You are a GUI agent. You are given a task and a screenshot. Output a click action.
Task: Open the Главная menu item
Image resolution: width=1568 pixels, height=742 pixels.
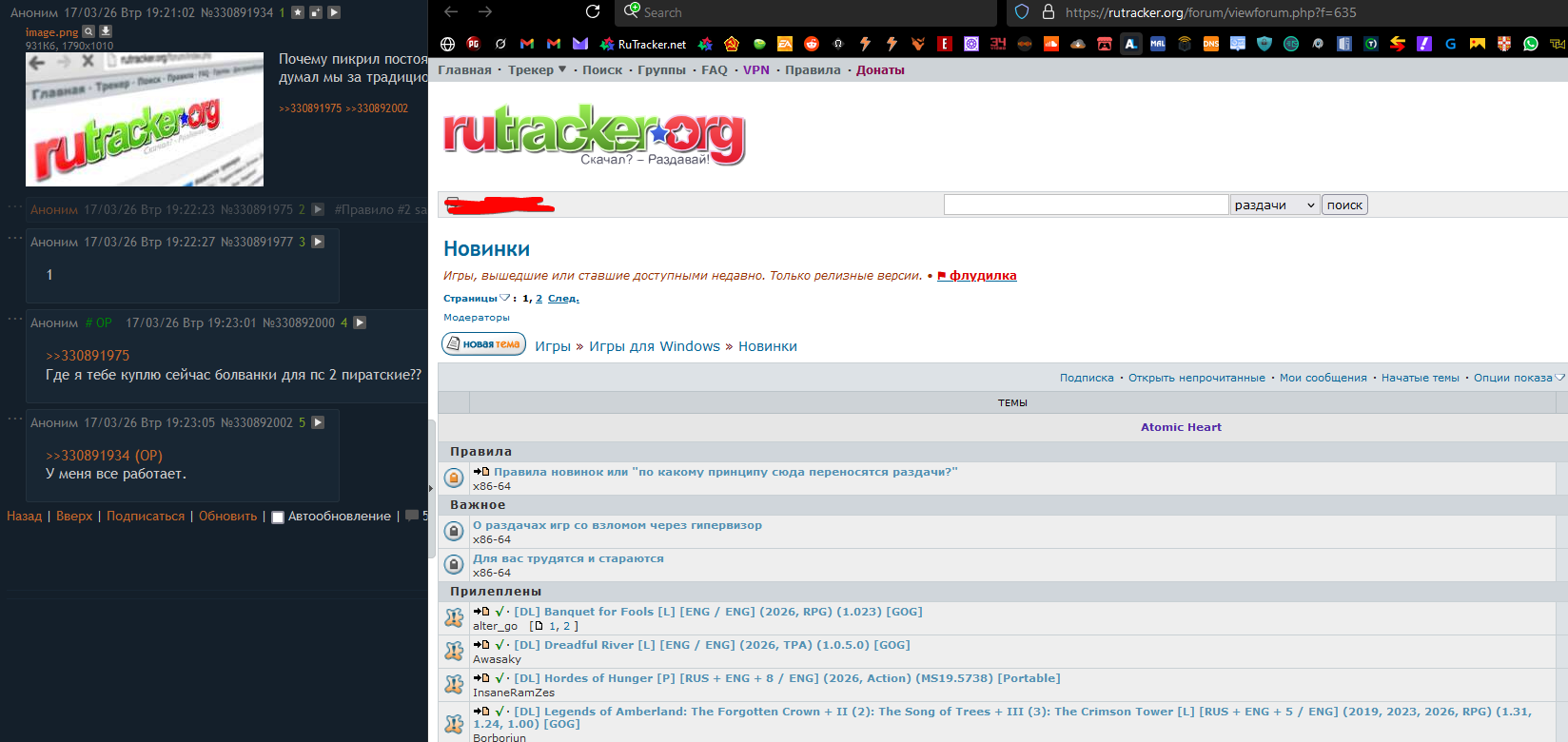click(464, 69)
